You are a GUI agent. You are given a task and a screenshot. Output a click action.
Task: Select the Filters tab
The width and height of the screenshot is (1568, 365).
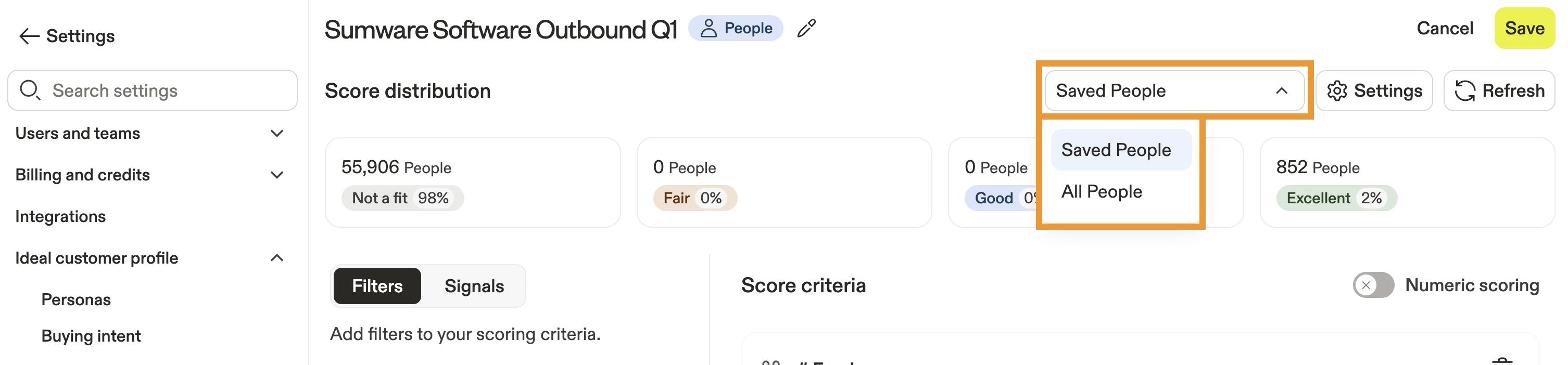click(x=377, y=286)
